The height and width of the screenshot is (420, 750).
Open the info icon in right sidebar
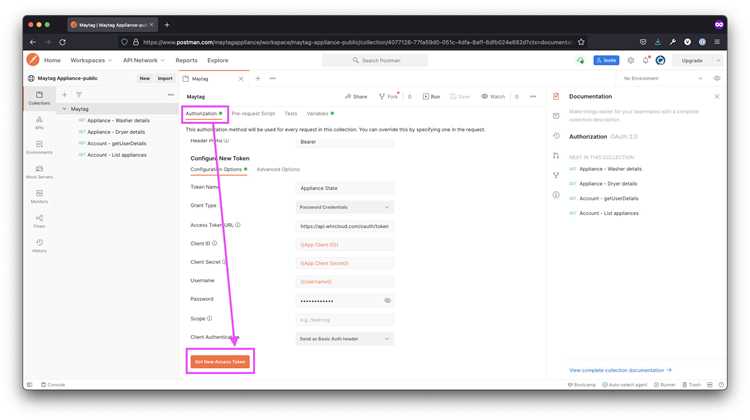click(556, 195)
